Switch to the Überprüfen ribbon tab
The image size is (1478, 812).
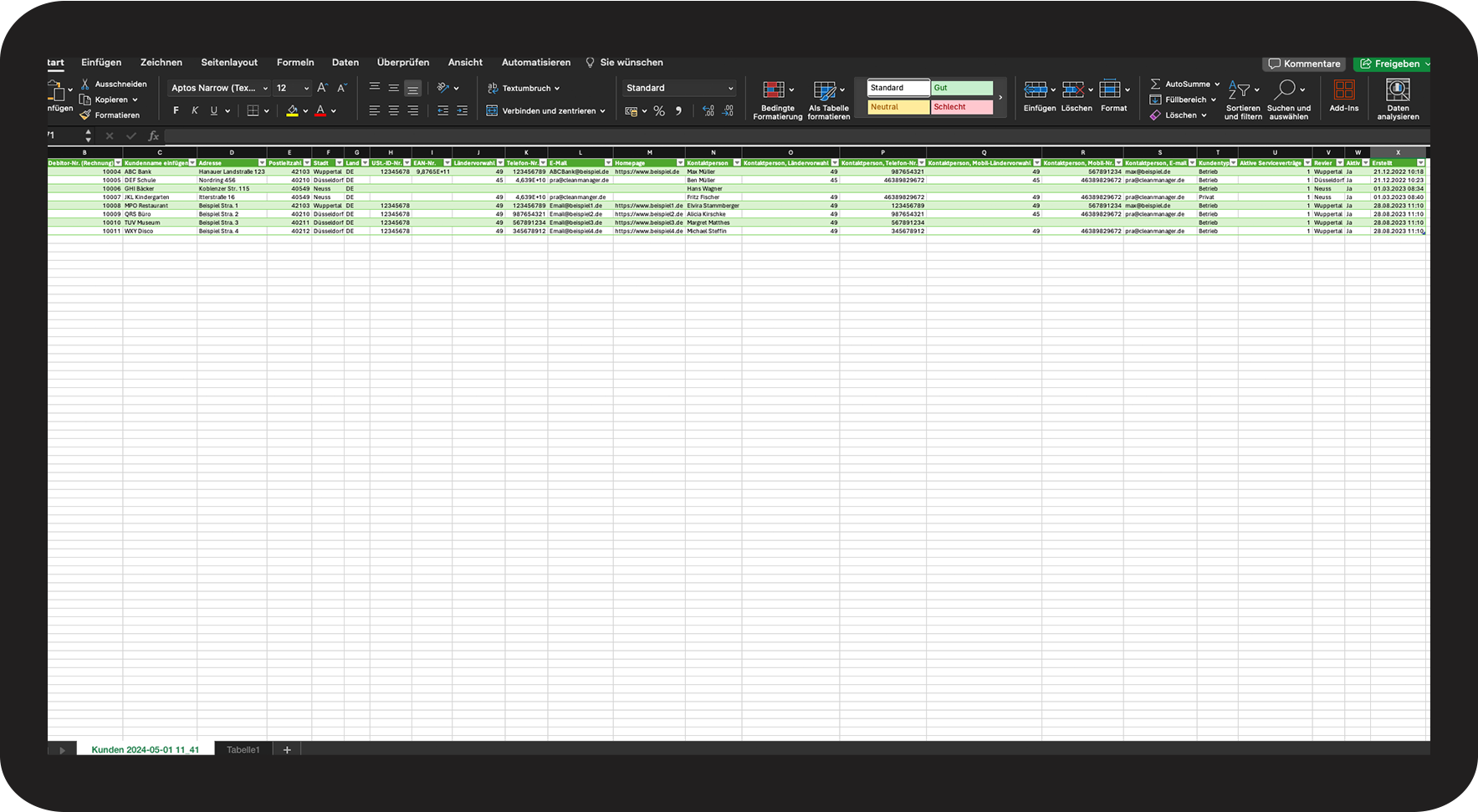403,63
